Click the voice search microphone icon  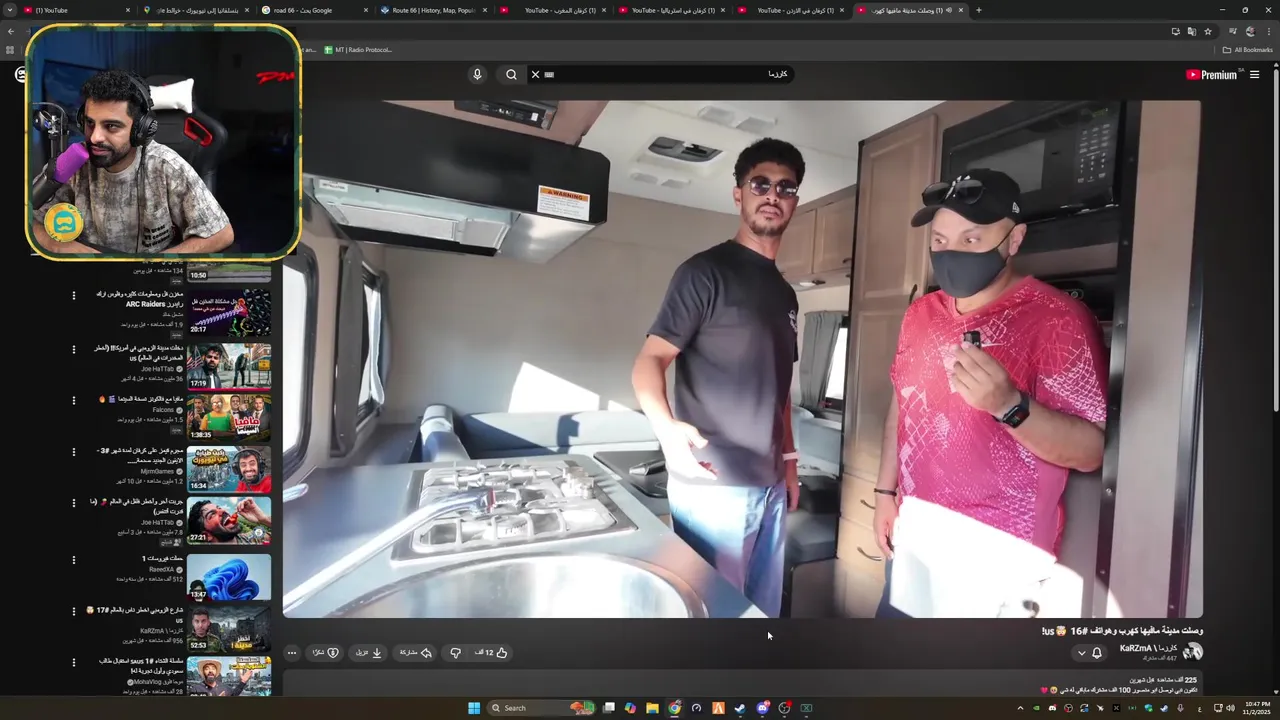pyautogui.click(x=477, y=74)
